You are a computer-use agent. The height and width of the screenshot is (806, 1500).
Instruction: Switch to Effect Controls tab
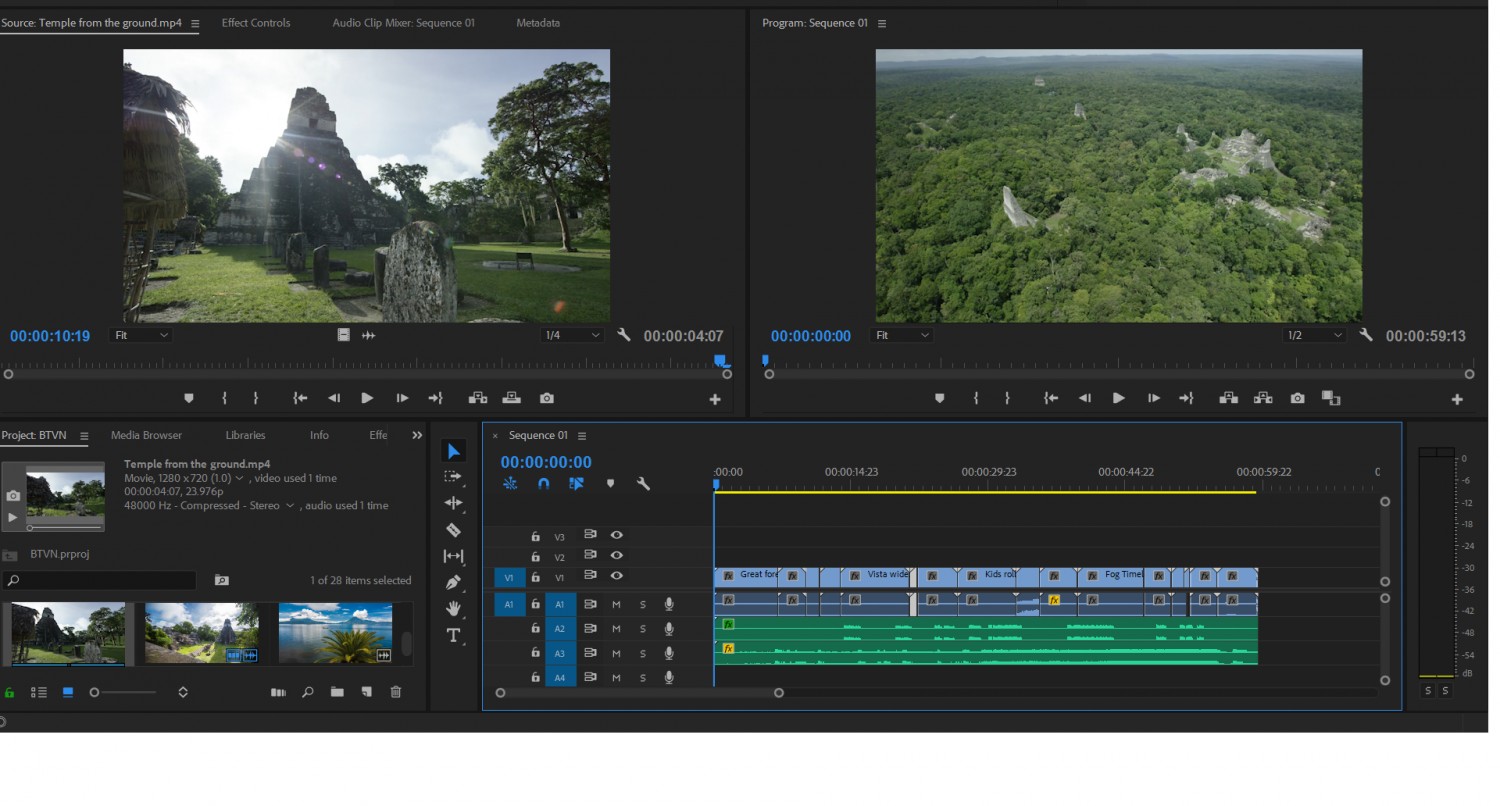256,22
